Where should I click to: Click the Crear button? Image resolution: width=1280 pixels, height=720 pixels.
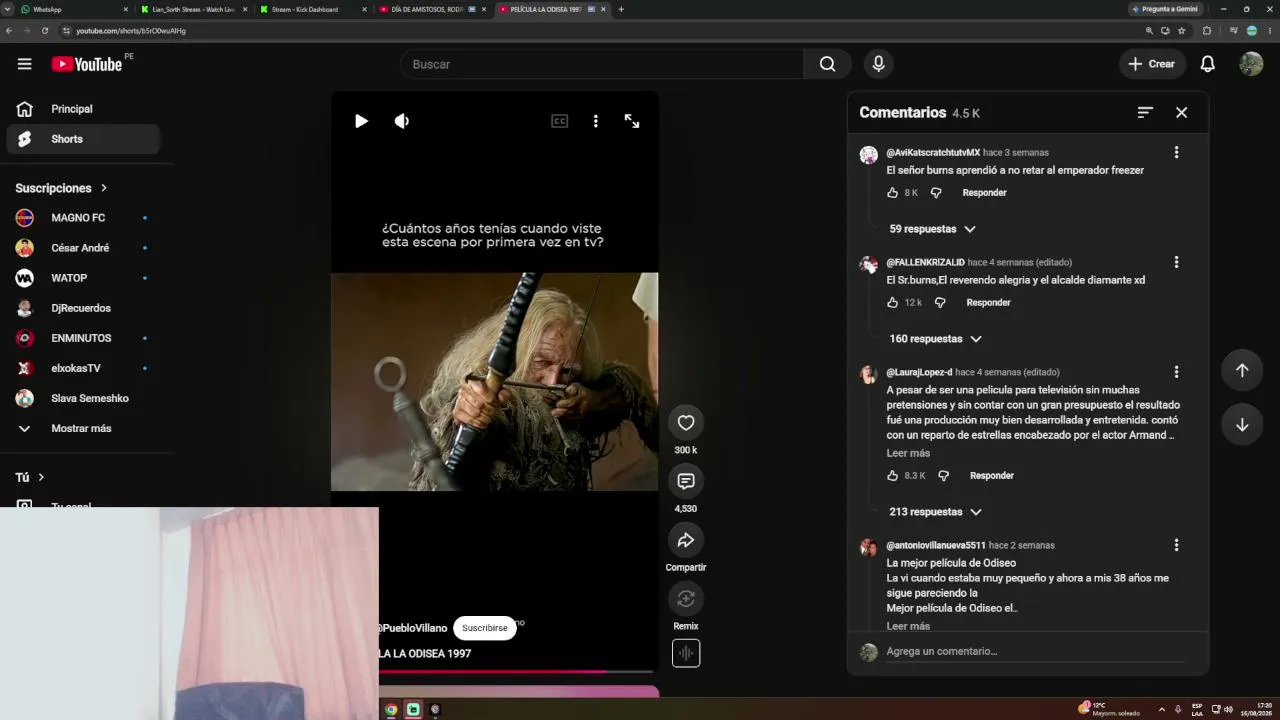tap(1152, 64)
